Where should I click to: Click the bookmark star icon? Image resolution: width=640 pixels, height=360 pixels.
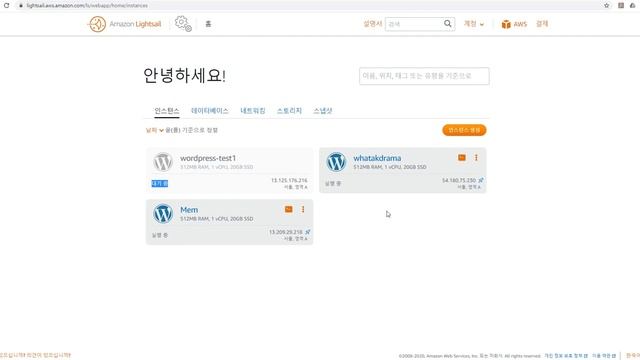tap(607, 5)
